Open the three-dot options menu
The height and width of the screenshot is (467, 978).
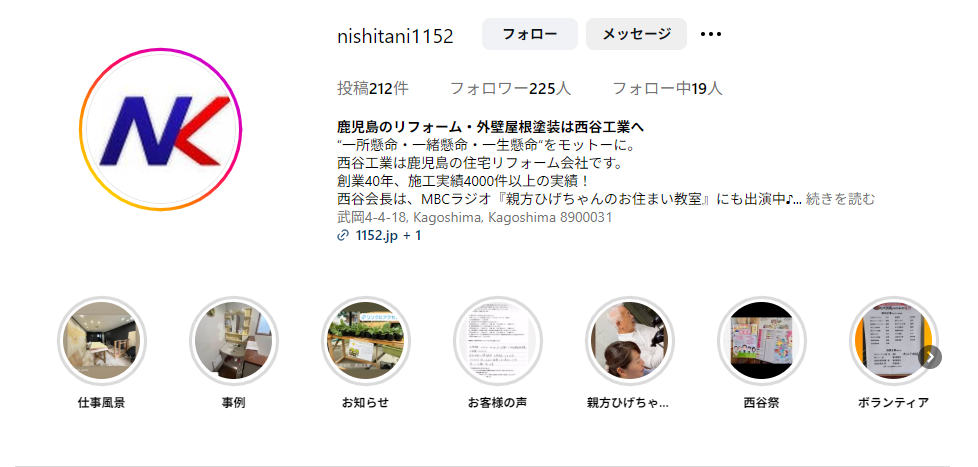click(710, 34)
